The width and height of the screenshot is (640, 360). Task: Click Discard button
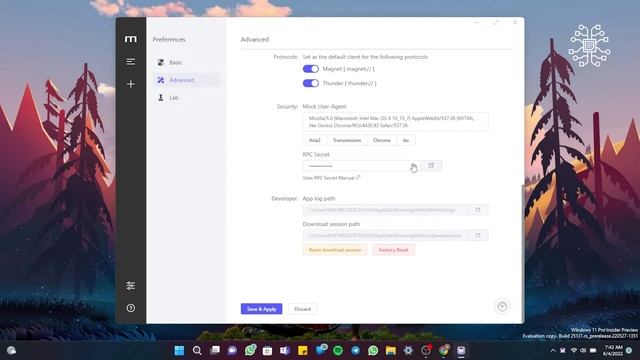click(x=302, y=309)
